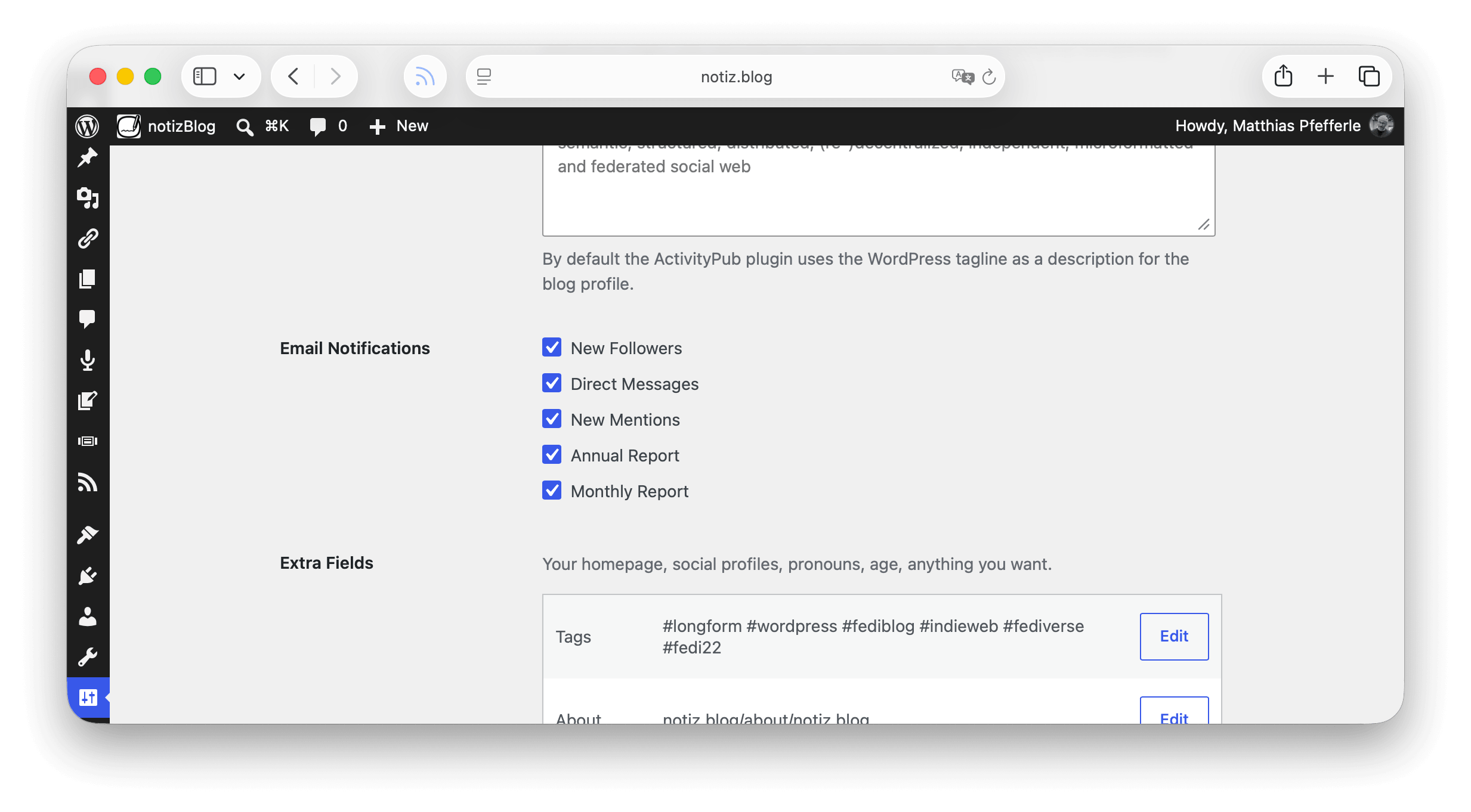Image resolution: width=1471 pixels, height=812 pixels.
Task: Toggle the Safari sidebar
Action: tap(205, 76)
